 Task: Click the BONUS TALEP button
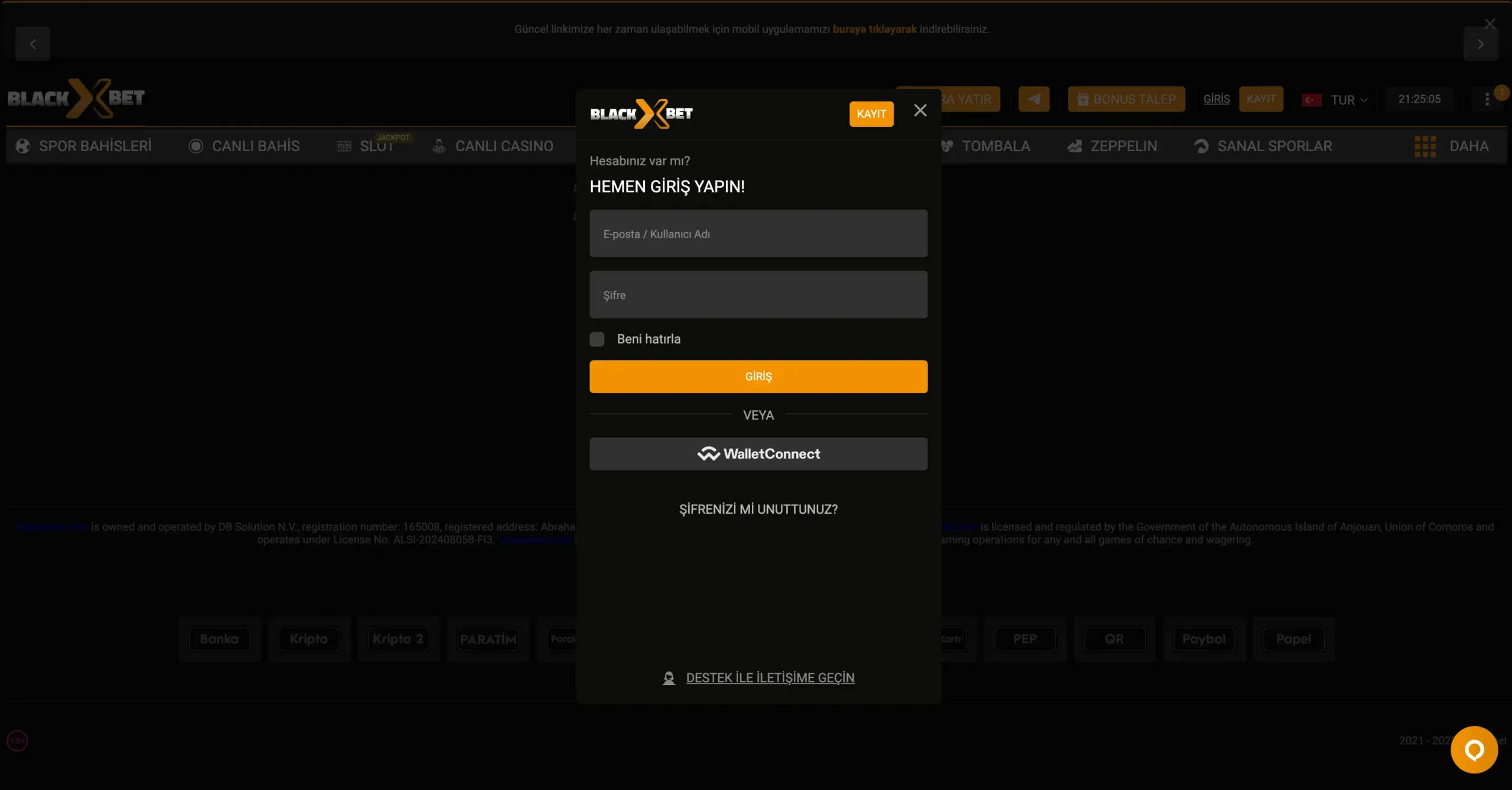click(1126, 99)
